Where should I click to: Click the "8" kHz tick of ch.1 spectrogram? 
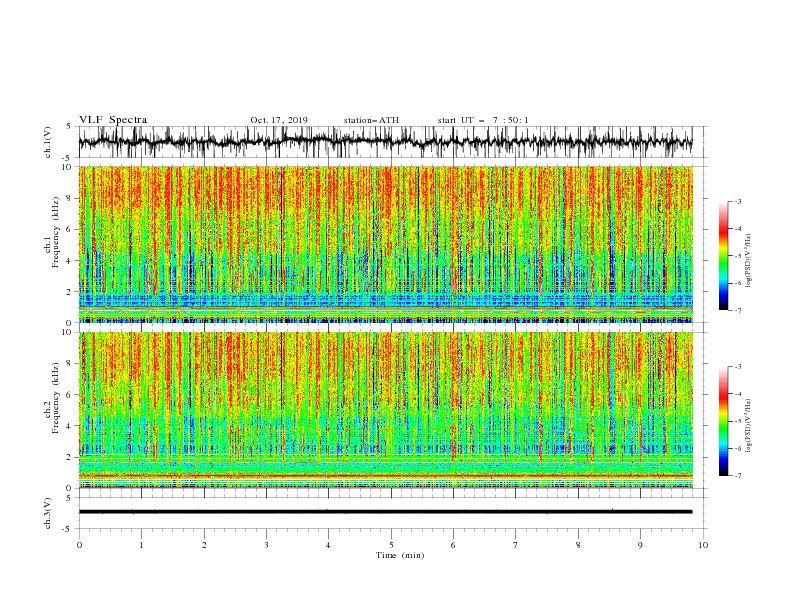70,198
